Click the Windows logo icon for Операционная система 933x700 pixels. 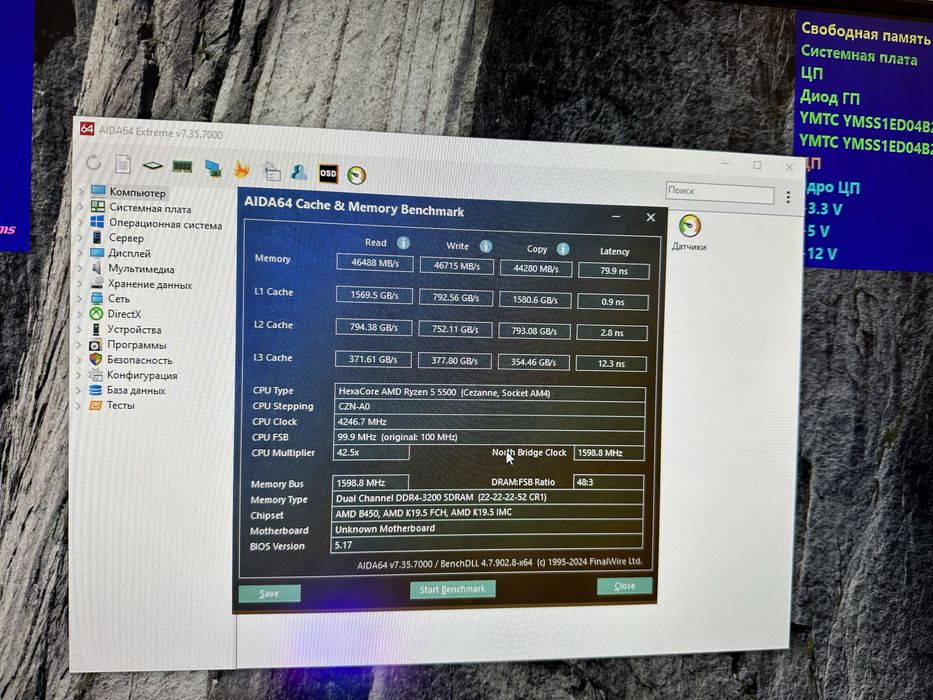point(97,222)
